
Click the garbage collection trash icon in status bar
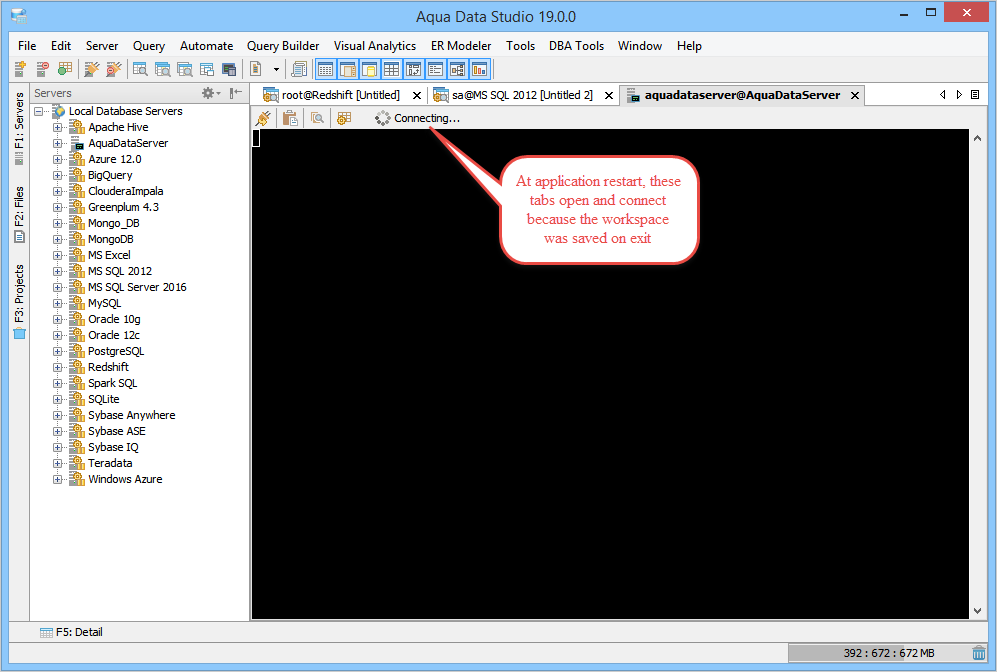(979, 653)
